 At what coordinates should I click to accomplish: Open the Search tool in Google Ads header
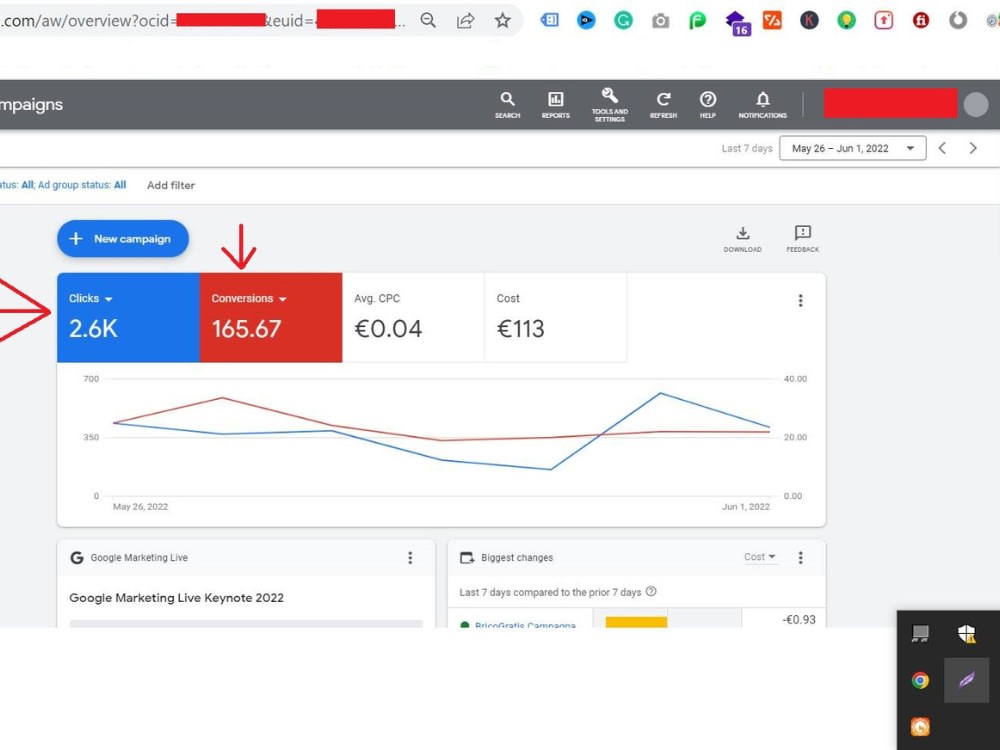508,105
